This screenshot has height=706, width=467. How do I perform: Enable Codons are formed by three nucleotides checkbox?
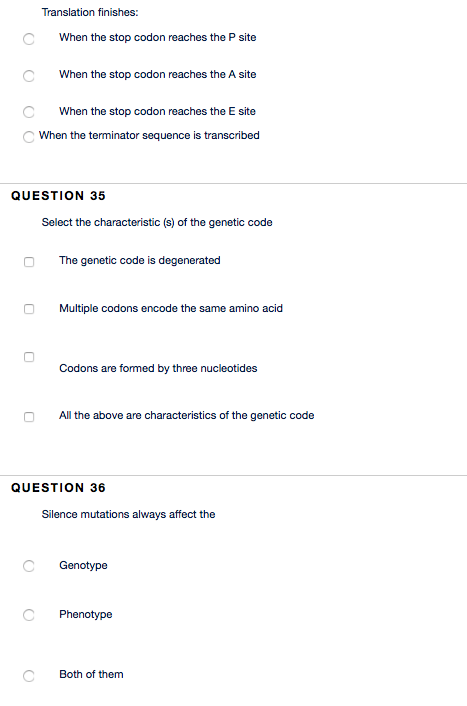point(29,357)
